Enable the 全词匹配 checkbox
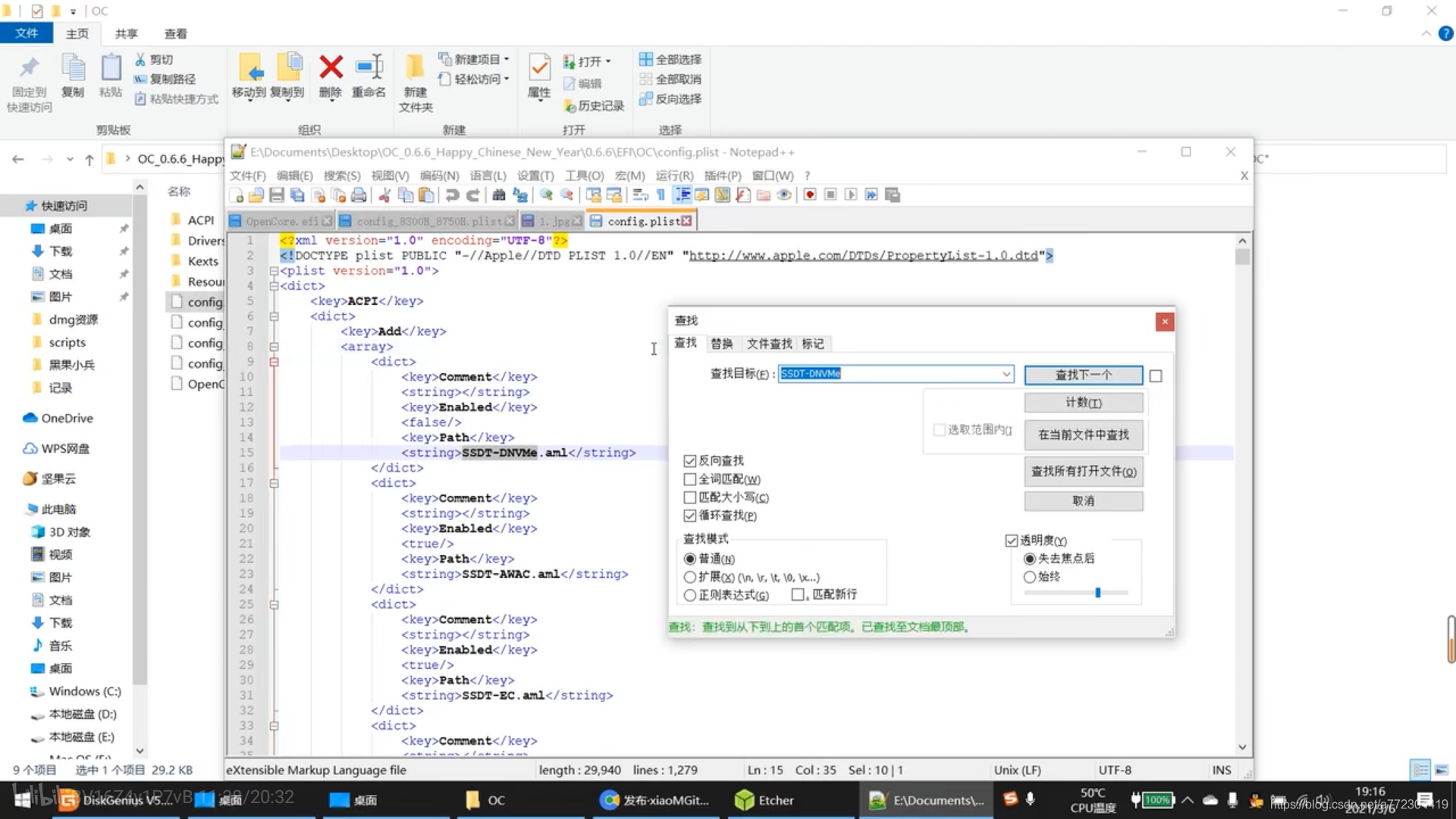The image size is (1456, 819). click(x=689, y=479)
